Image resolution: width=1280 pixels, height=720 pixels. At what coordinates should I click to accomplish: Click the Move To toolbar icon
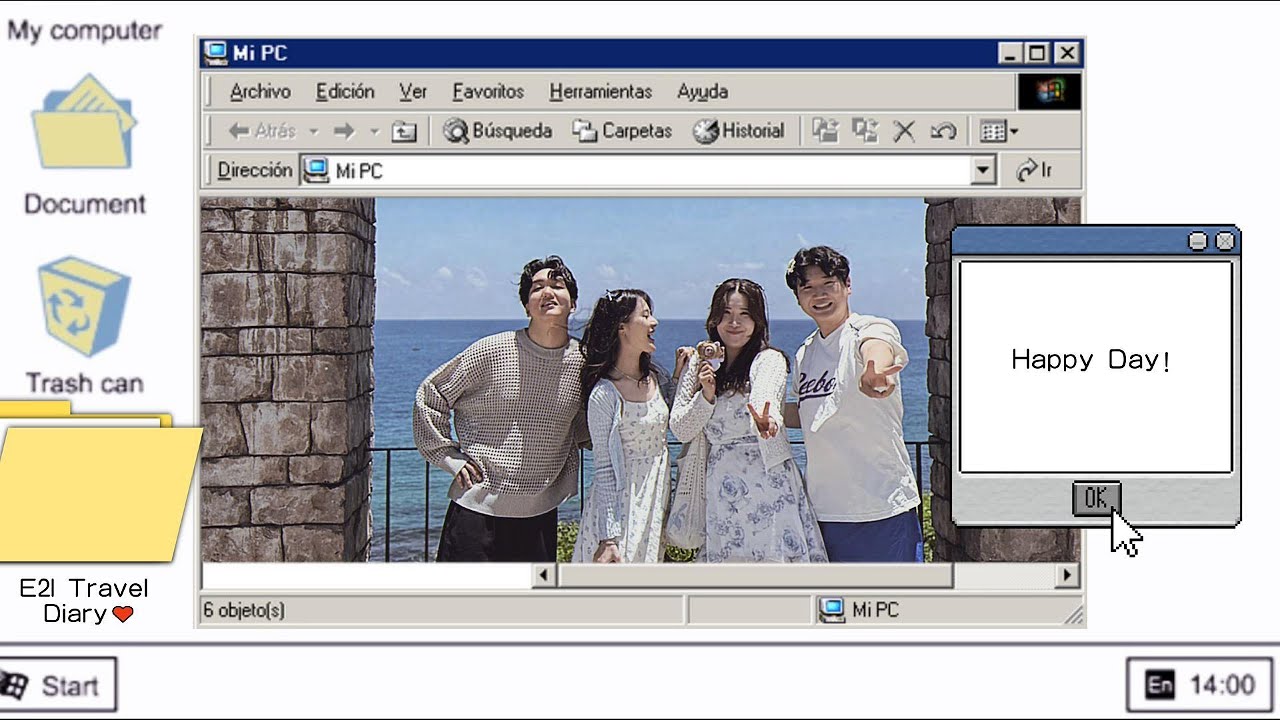click(825, 131)
